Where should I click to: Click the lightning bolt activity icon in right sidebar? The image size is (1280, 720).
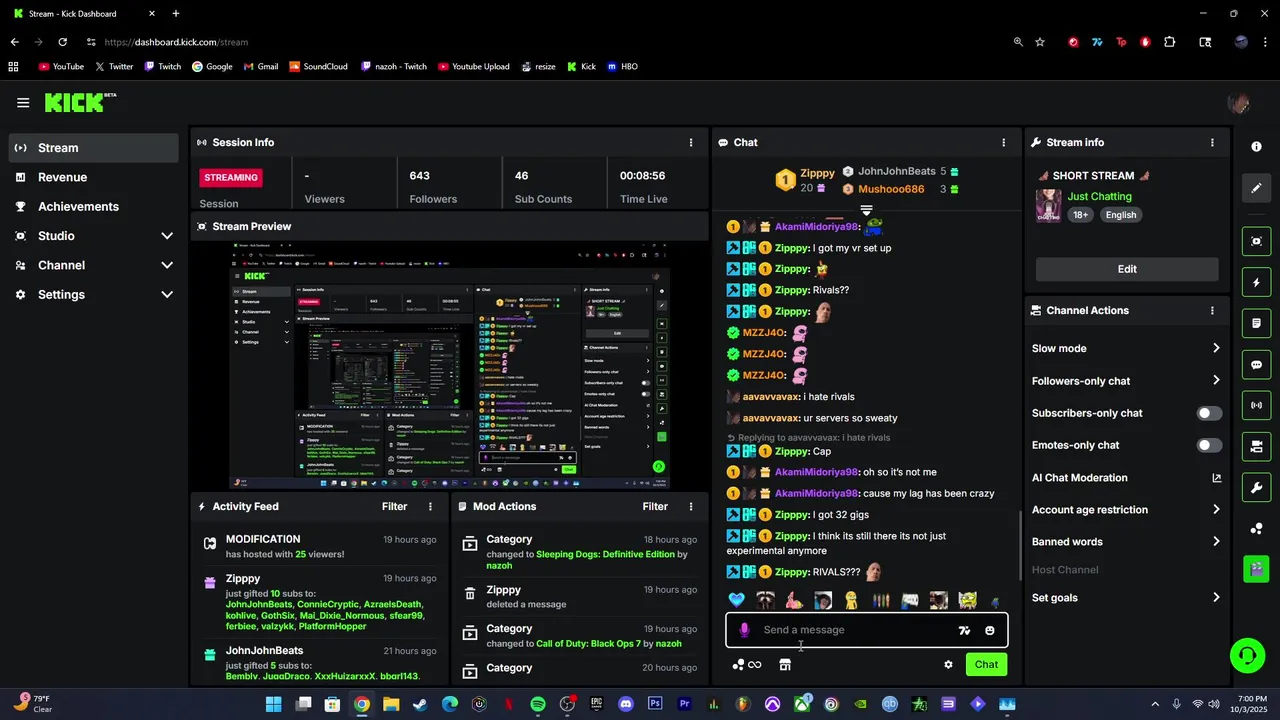(1257, 283)
